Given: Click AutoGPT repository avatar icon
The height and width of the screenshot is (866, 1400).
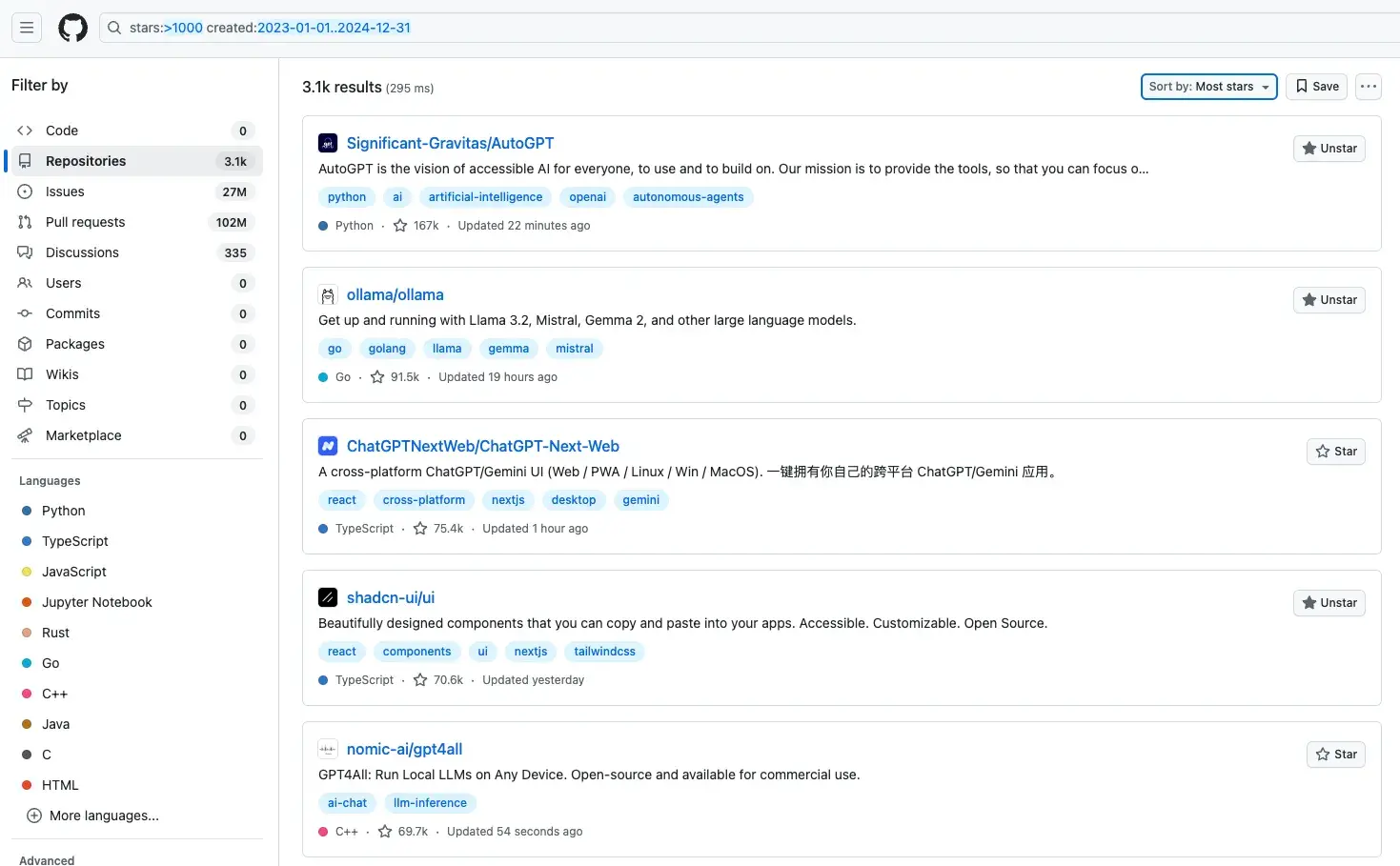Looking at the screenshot, I should [328, 143].
